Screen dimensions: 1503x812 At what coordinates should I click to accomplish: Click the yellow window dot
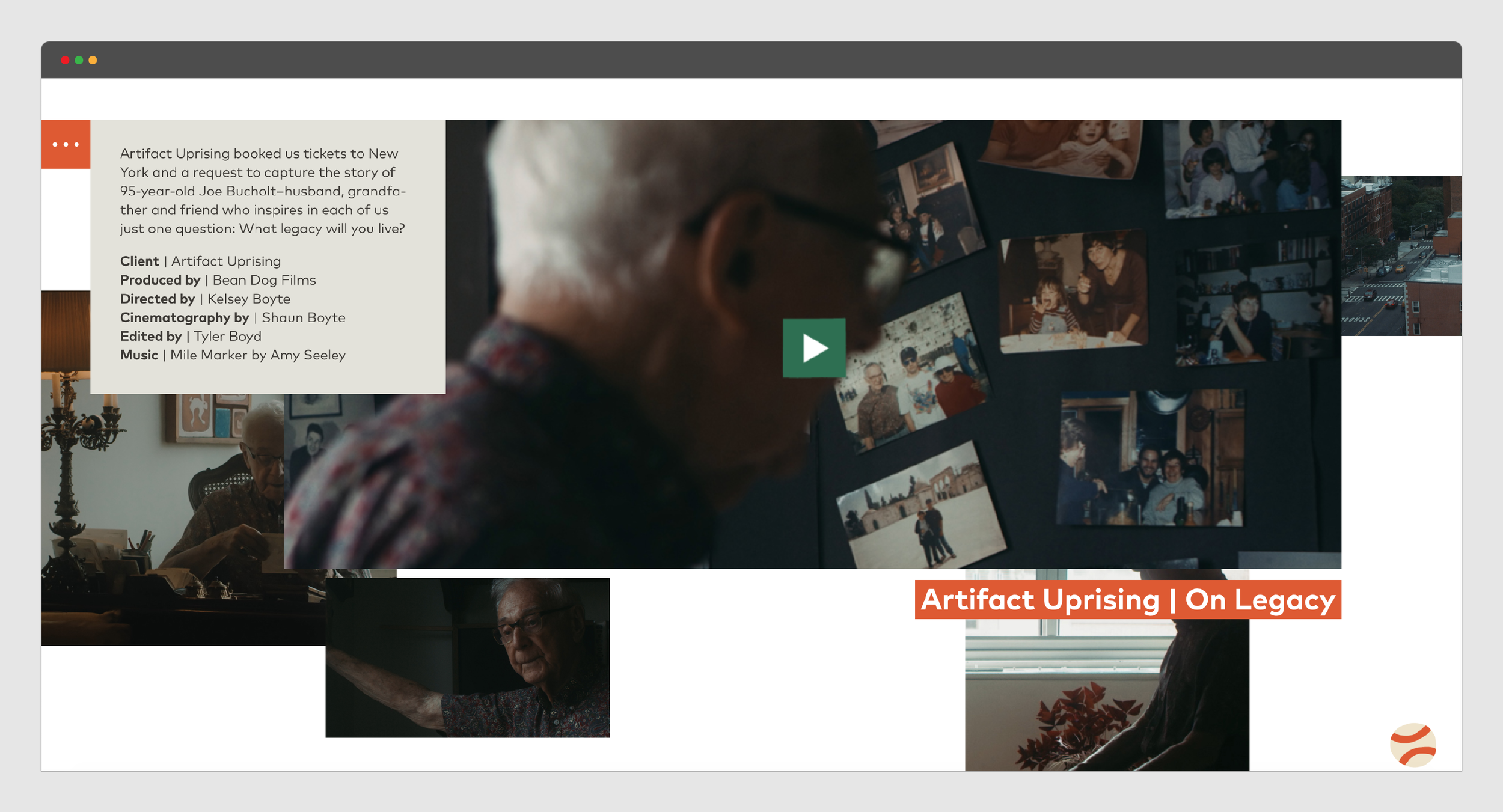coord(93,60)
